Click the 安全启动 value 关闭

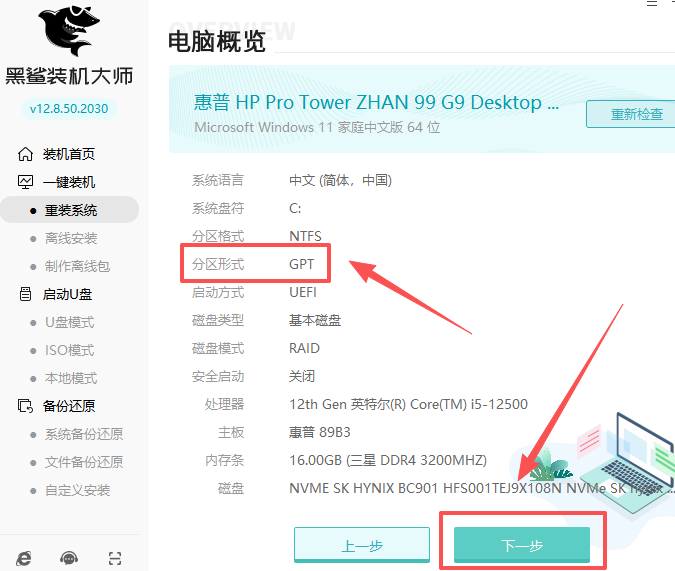point(302,376)
